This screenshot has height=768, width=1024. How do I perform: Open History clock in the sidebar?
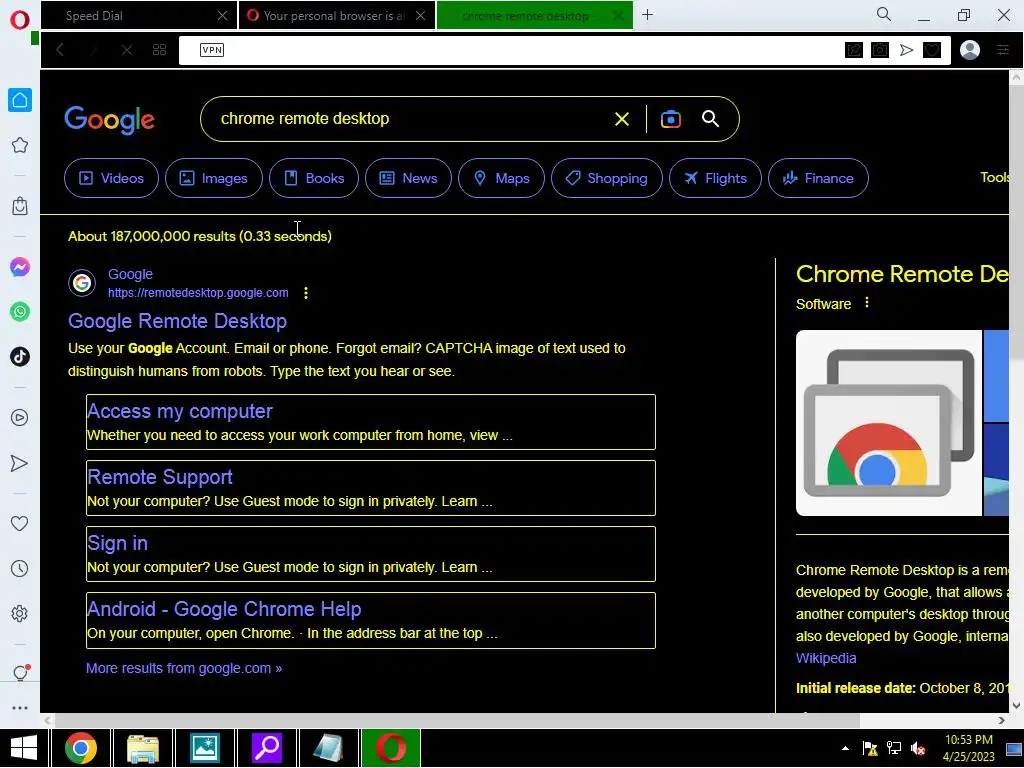[20, 568]
